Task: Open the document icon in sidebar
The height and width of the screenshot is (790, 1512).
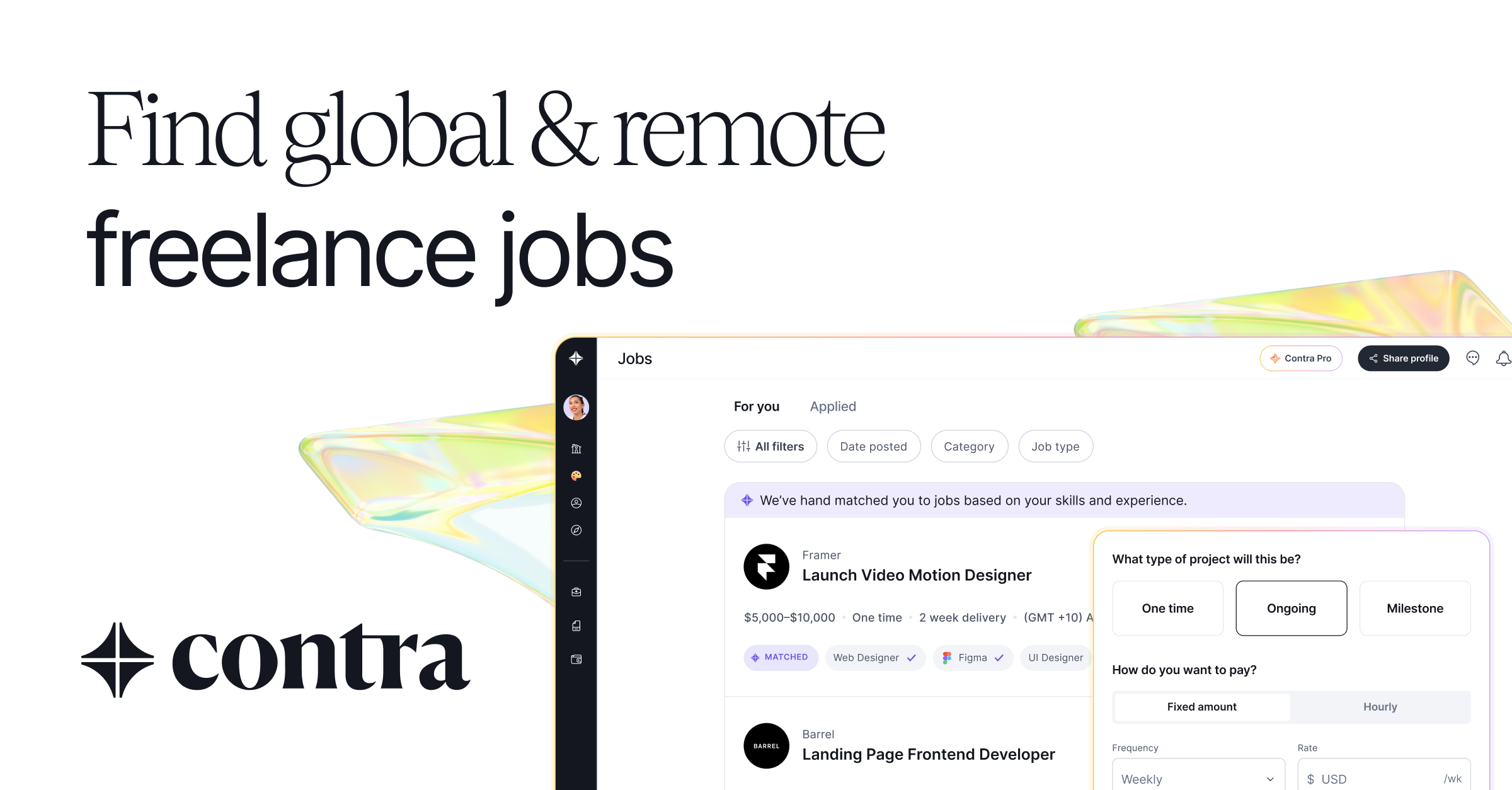Action: [x=576, y=626]
